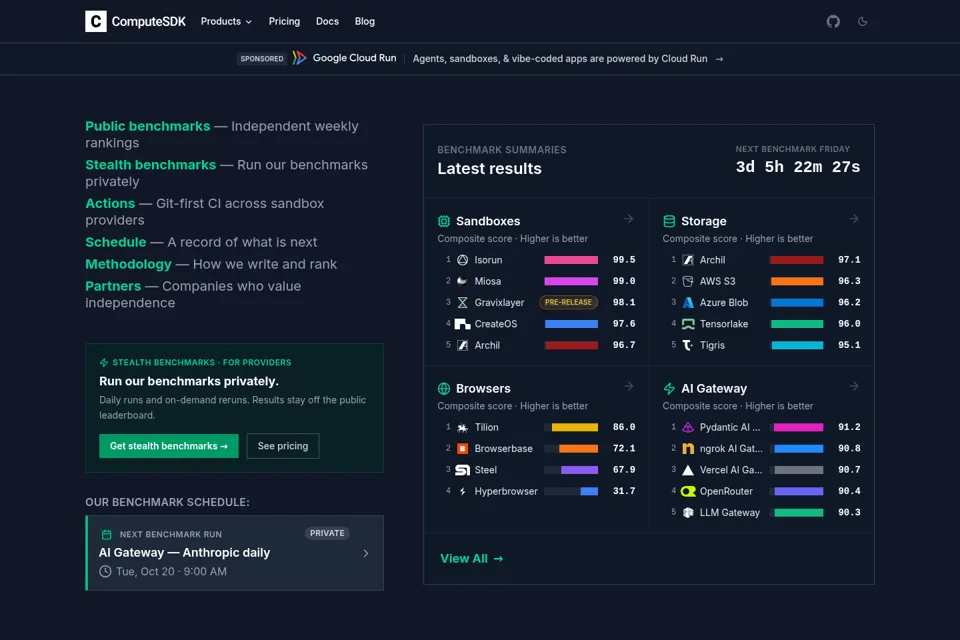Click the clock icon beside Tue, Oct 20
This screenshot has height=640, width=960.
click(105, 571)
